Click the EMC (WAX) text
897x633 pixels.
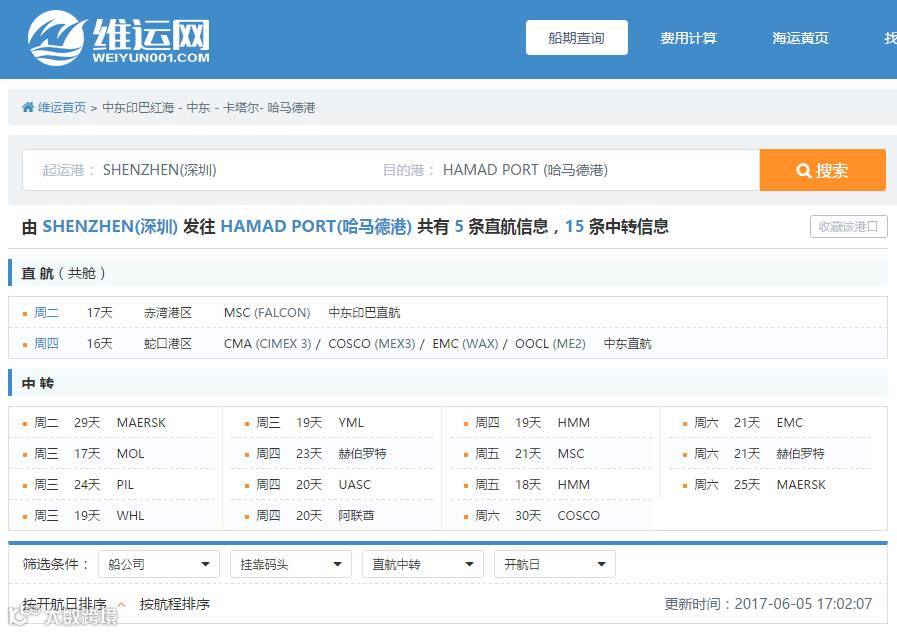[465, 344]
